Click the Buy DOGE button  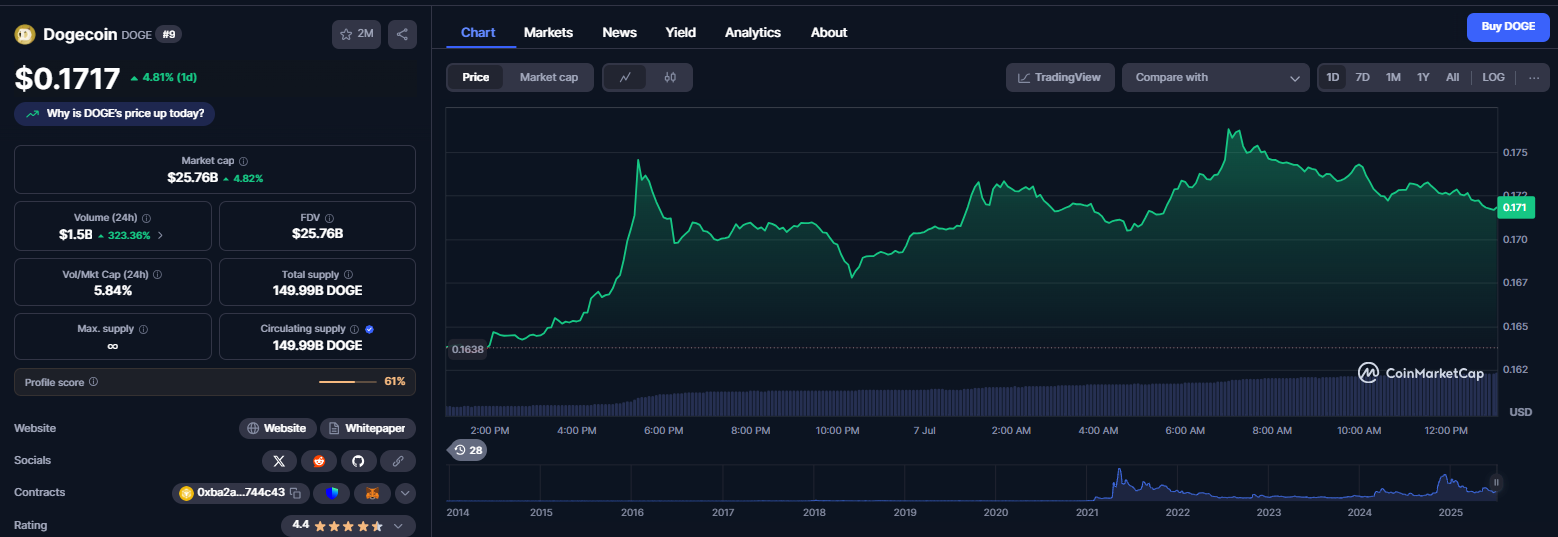1507,27
